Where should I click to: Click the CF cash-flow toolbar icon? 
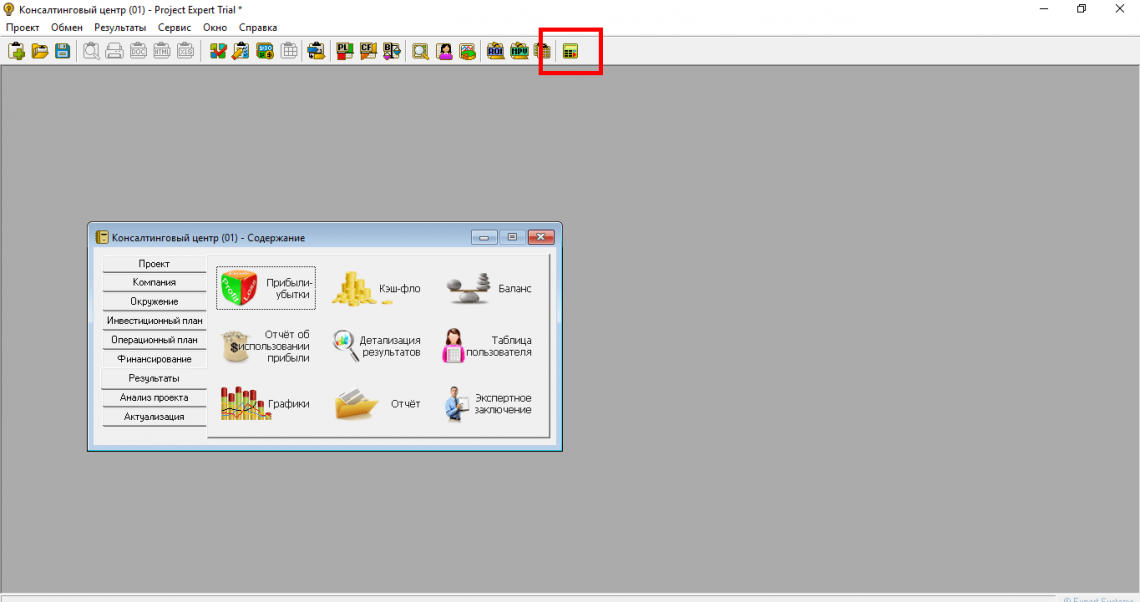368,51
